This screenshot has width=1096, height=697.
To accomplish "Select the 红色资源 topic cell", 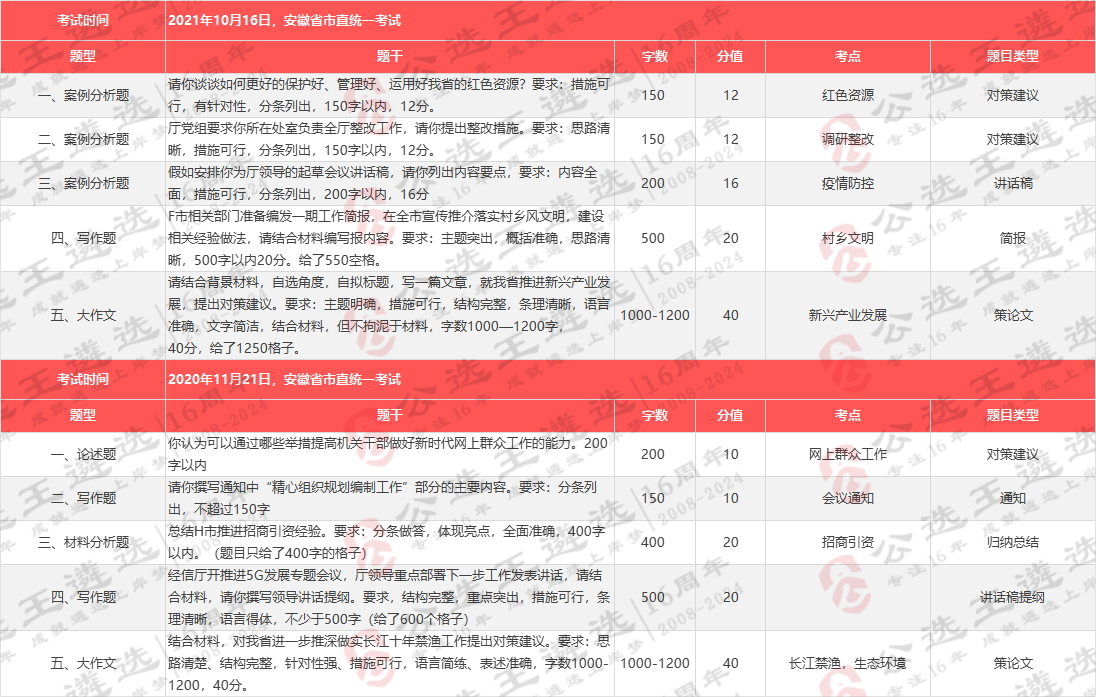I will click(847, 96).
